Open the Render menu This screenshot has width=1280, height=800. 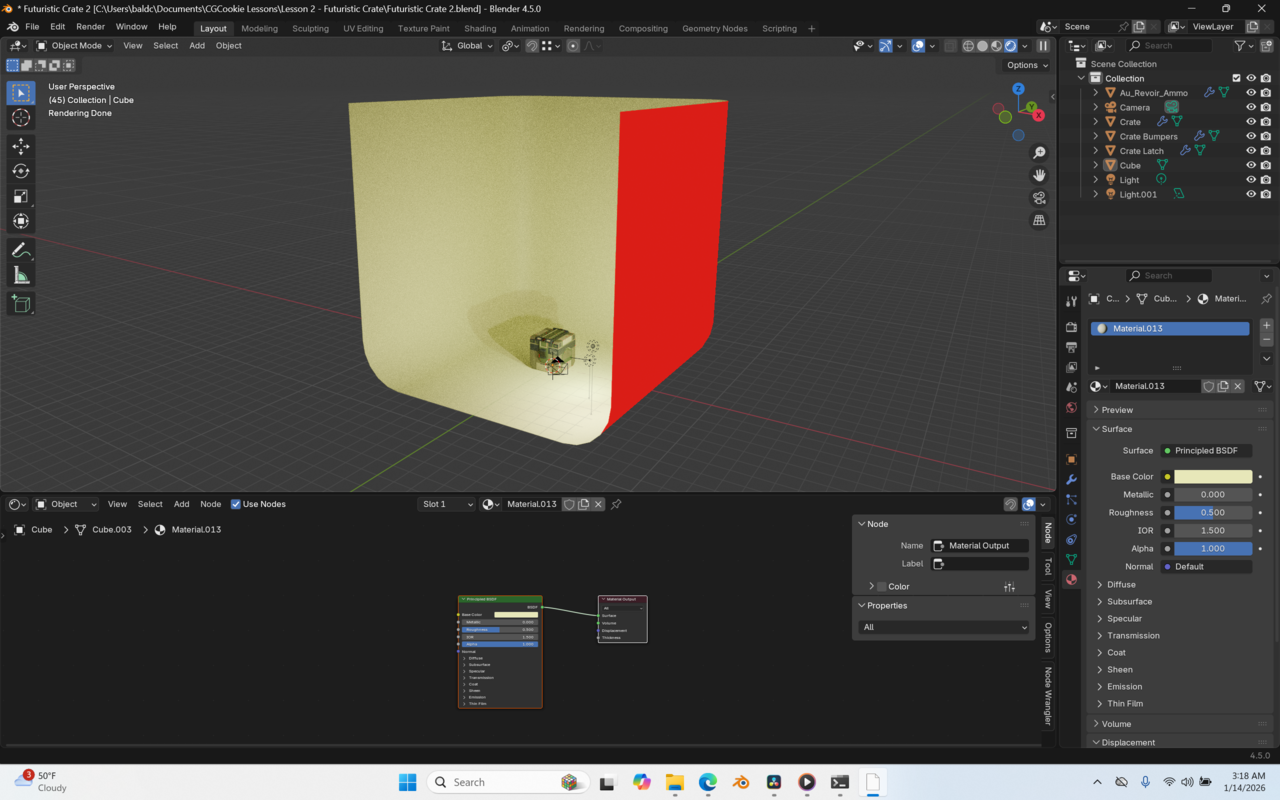tap(90, 26)
